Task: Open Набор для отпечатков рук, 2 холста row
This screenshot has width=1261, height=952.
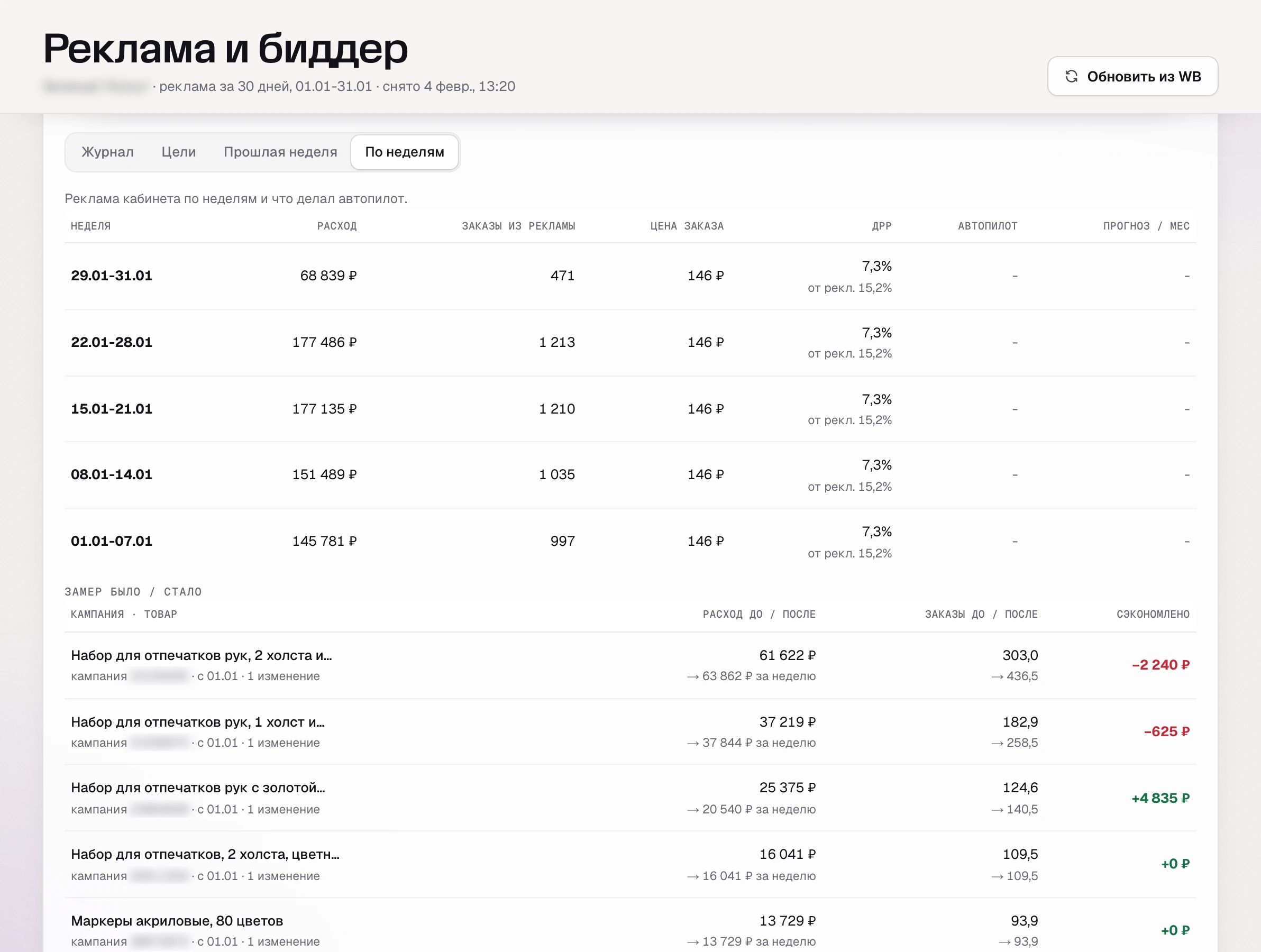Action: coord(630,666)
